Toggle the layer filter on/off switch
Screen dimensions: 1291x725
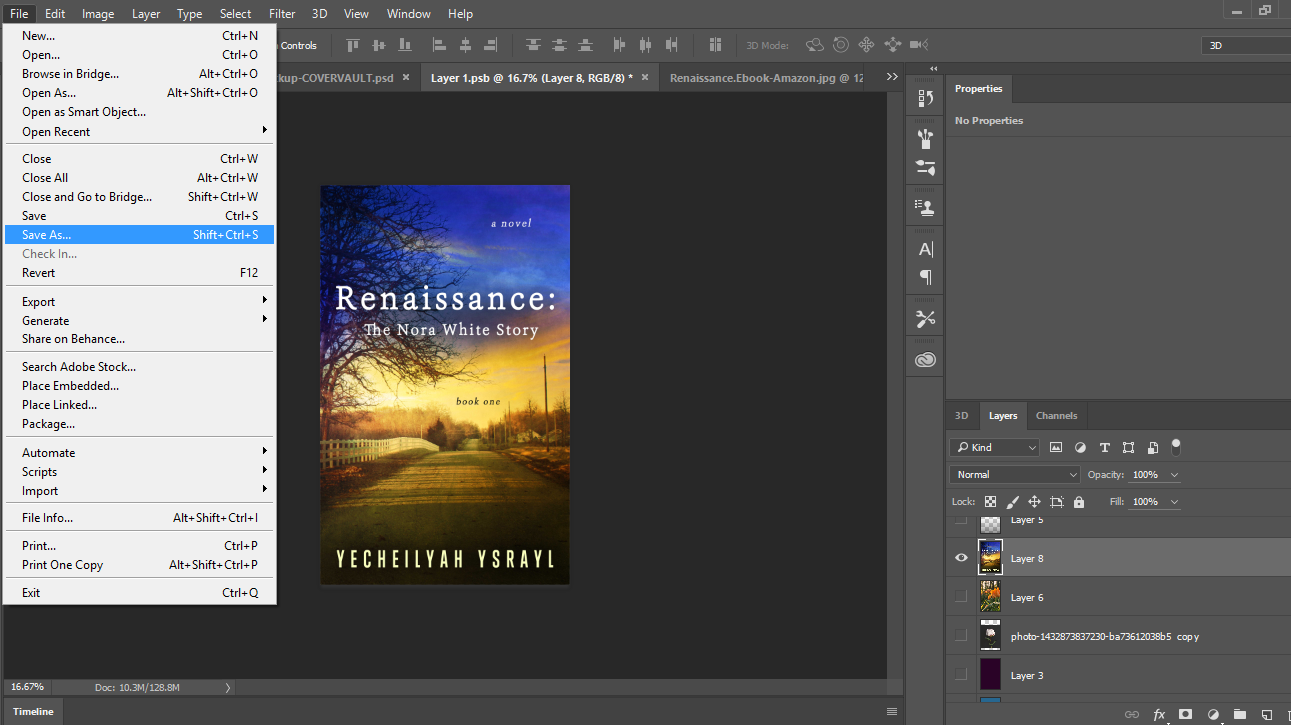pyautogui.click(x=1176, y=446)
